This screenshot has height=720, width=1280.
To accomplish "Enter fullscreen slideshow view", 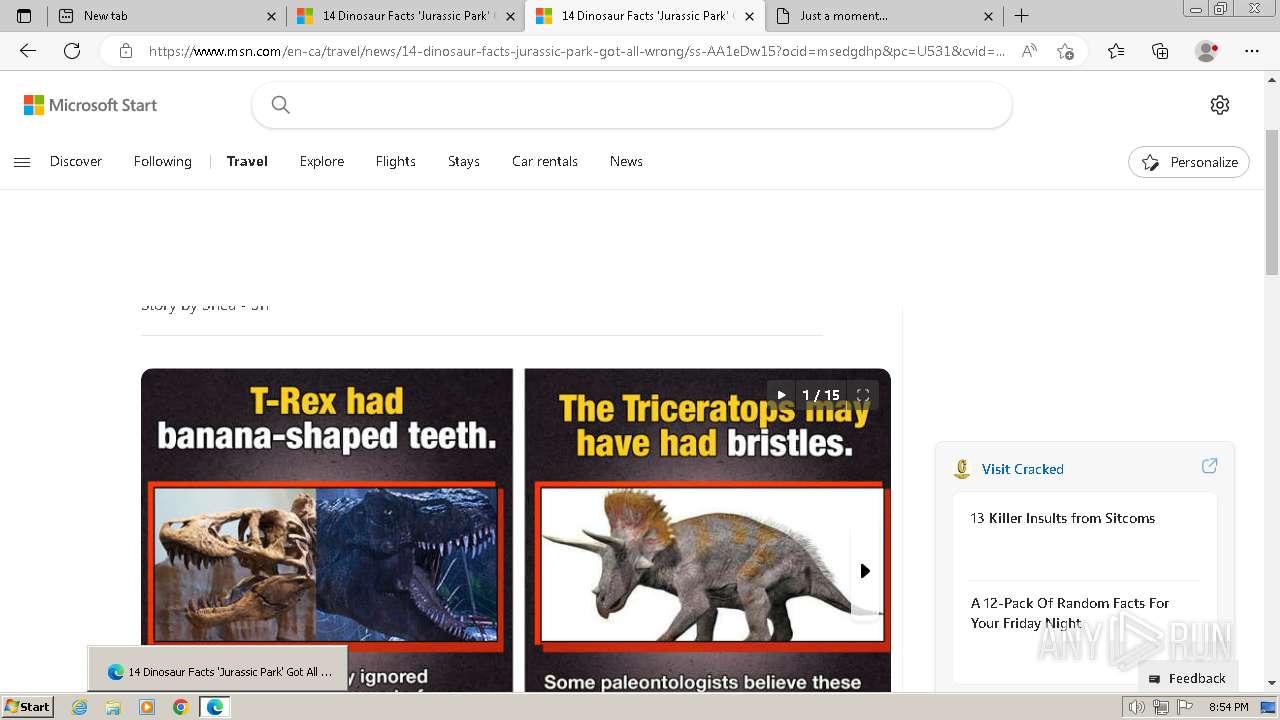I will [x=863, y=395].
